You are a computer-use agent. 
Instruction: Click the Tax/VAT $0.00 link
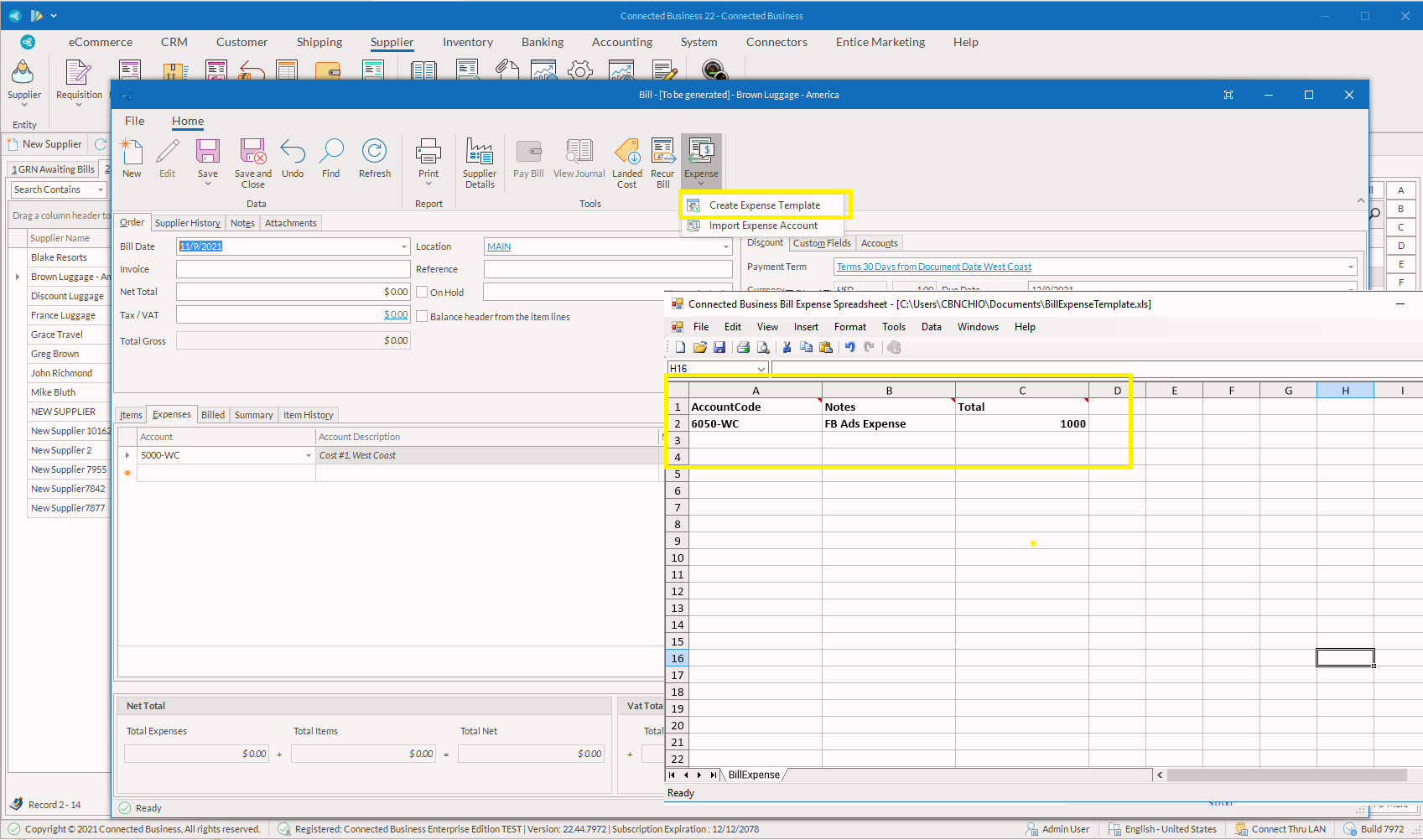coord(396,315)
